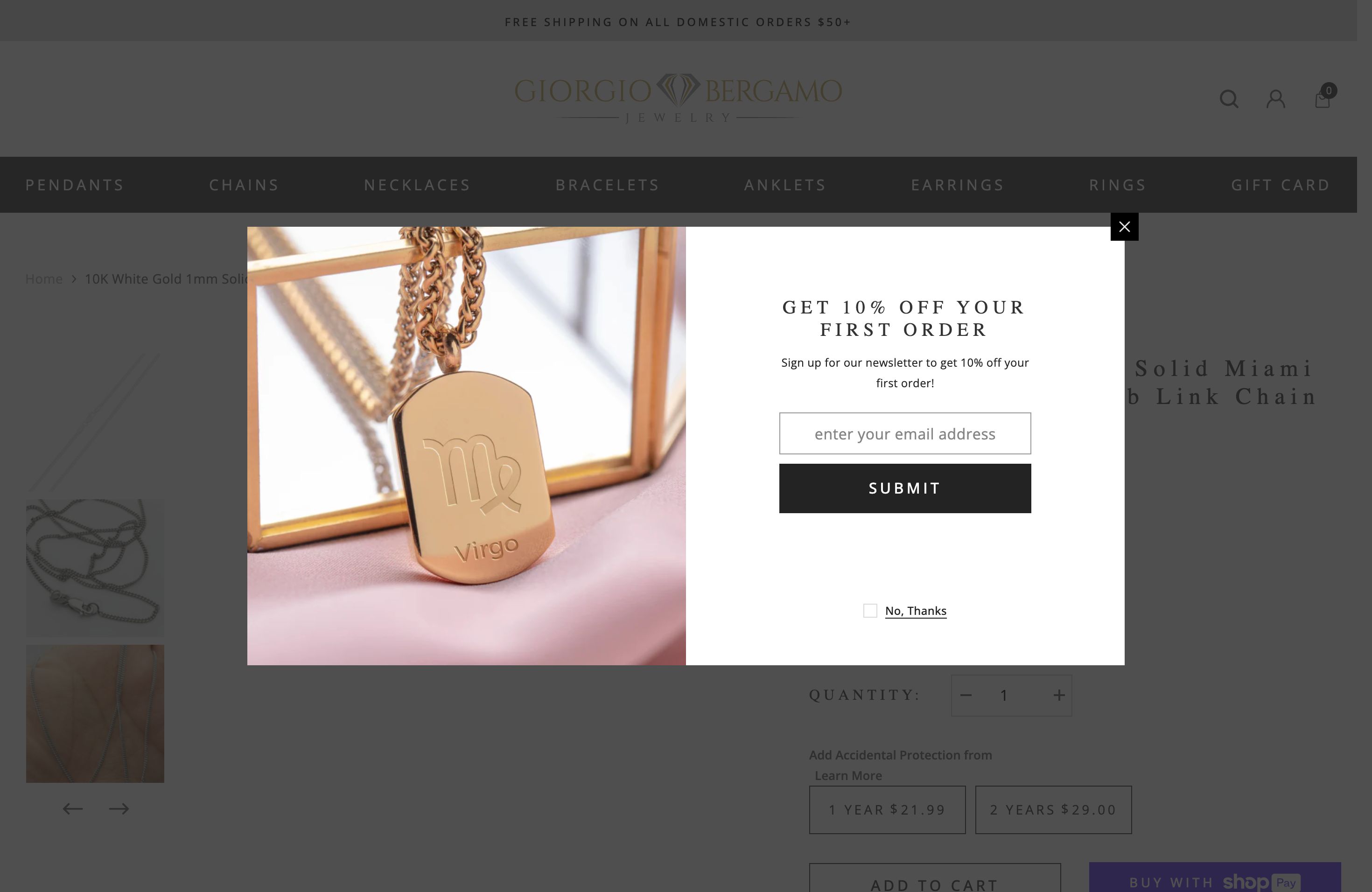Open the account profile icon
The width and height of the screenshot is (1372, 892).
tap(1275, 99)
